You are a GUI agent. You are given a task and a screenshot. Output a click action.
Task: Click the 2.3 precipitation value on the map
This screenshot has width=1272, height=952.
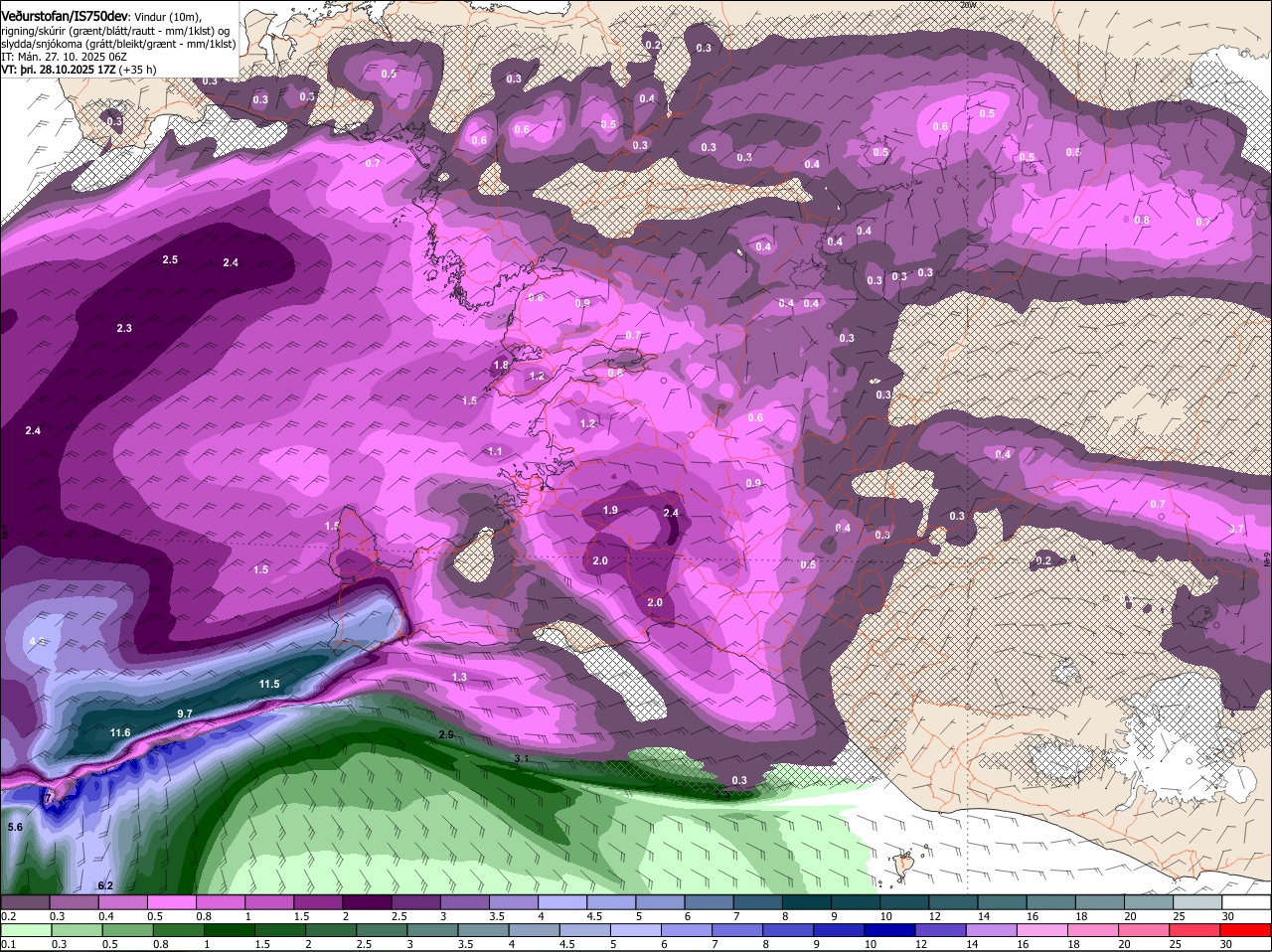point(124,328)
